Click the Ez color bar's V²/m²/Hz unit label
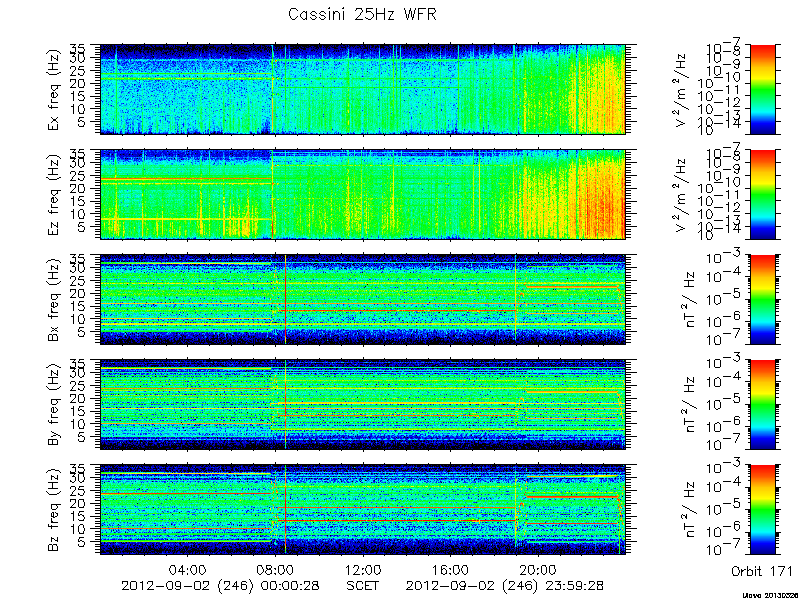Viewport: 800px width, 600px height. [x=682, y=194]
